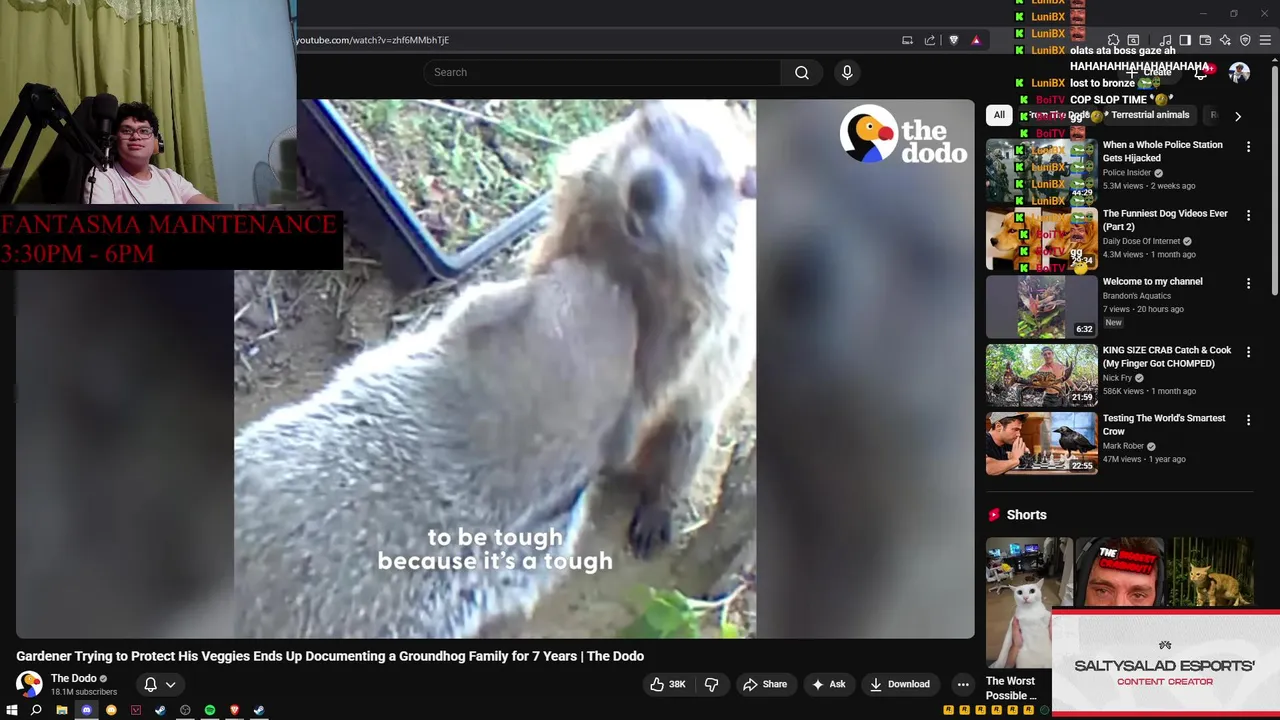The image size is (1280, 720).
Task: Open Brave Rewards triangle icon
Action: tap(976, 40)
